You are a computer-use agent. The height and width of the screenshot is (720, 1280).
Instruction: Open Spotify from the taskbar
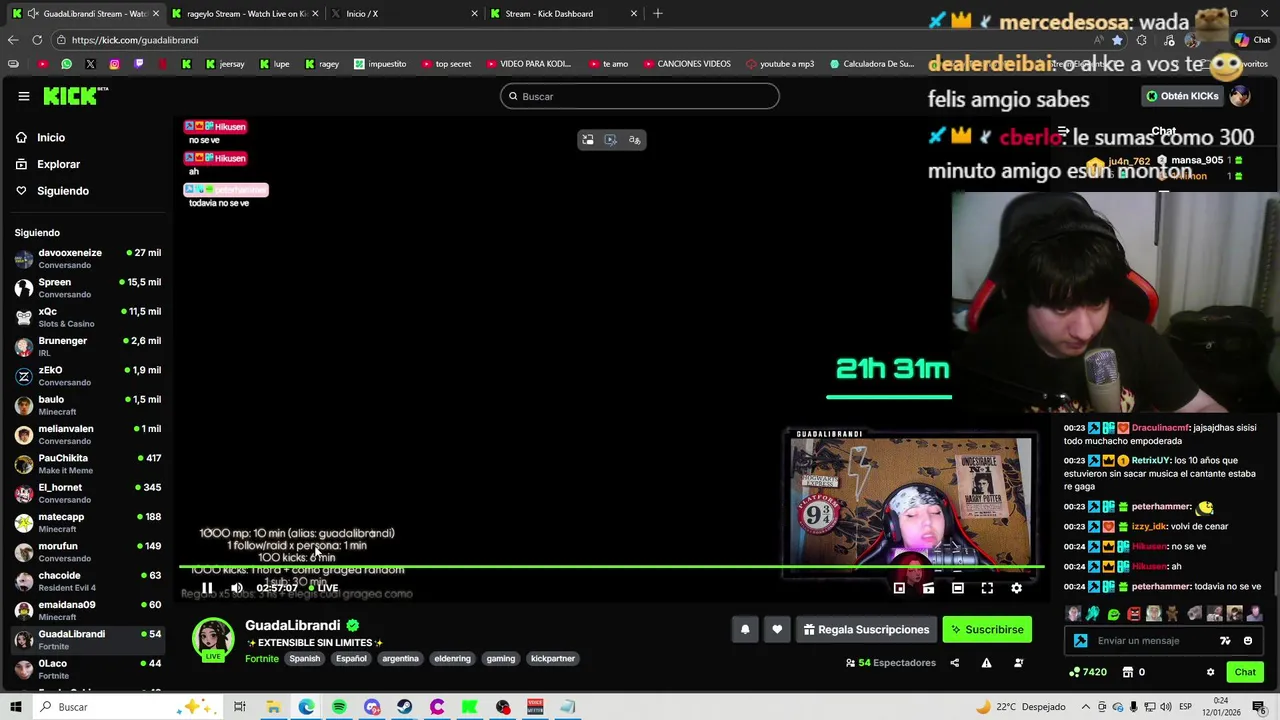339,707
